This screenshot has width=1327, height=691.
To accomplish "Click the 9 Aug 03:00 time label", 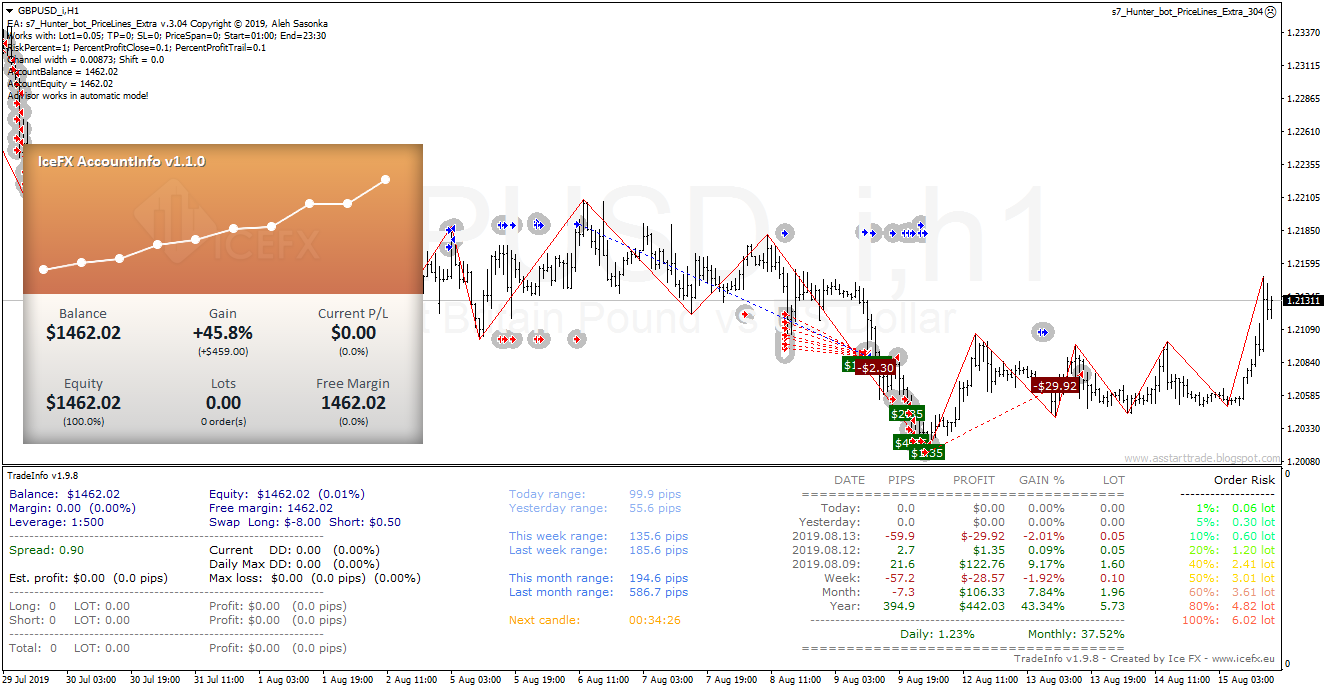I will 859,680.
